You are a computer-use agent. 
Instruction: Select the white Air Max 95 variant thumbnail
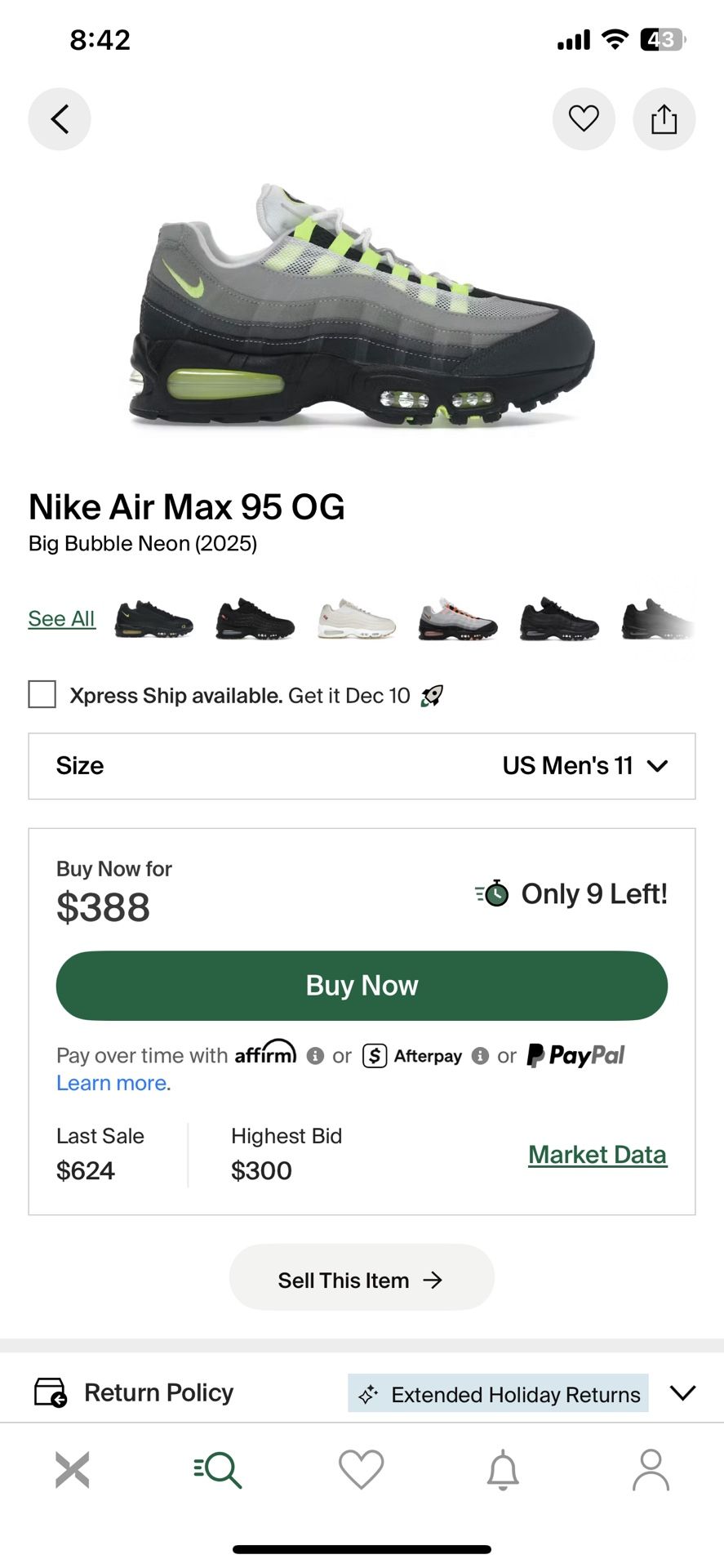(356, 619)
